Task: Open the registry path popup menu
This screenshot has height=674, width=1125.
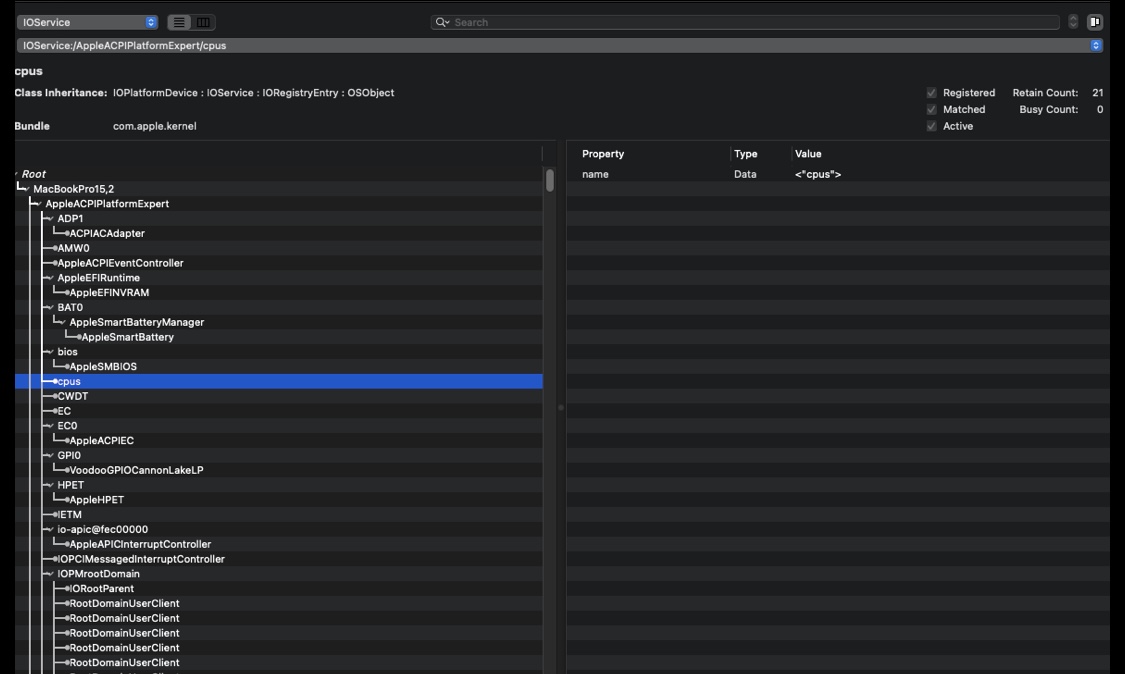Action: click(1096, 45)
